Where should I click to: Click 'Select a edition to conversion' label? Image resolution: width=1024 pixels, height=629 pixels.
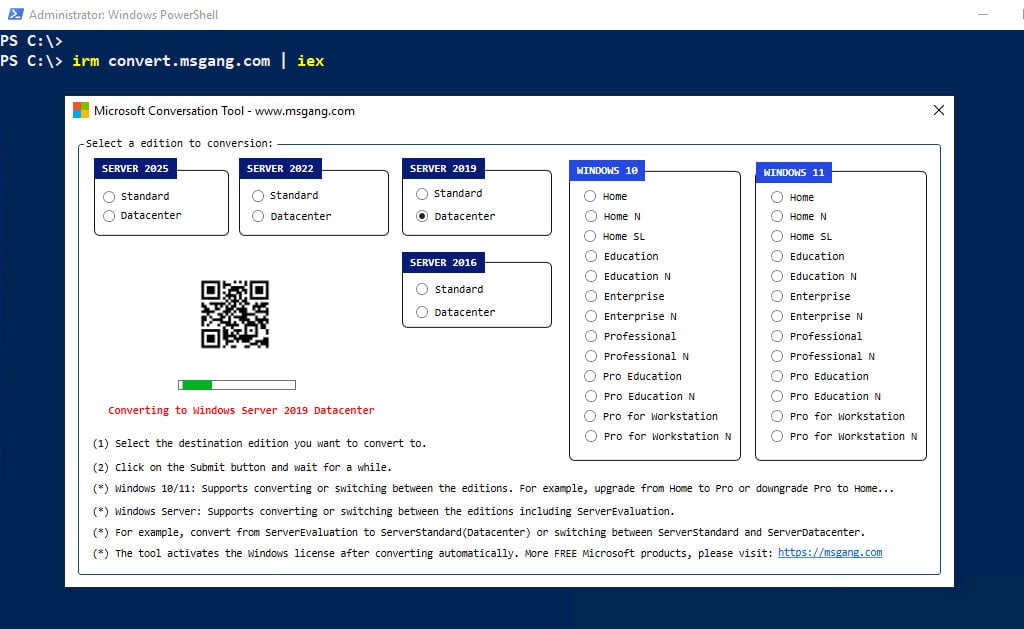(x=180, y=143)
